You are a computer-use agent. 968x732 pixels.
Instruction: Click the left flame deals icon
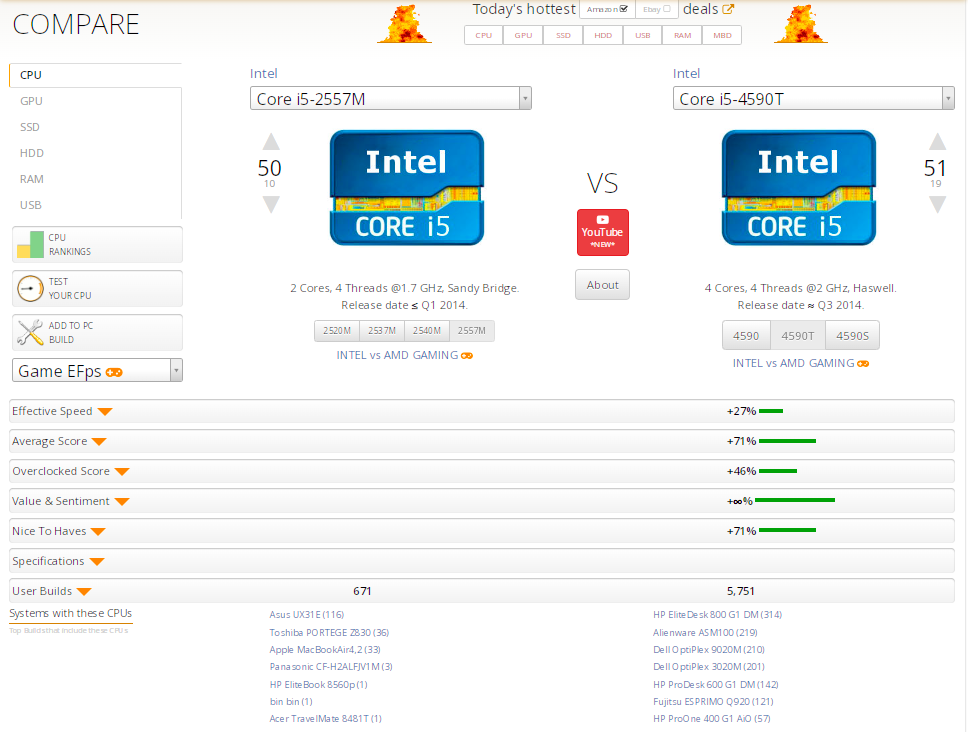pyautogui.click(x=404, y=24)
